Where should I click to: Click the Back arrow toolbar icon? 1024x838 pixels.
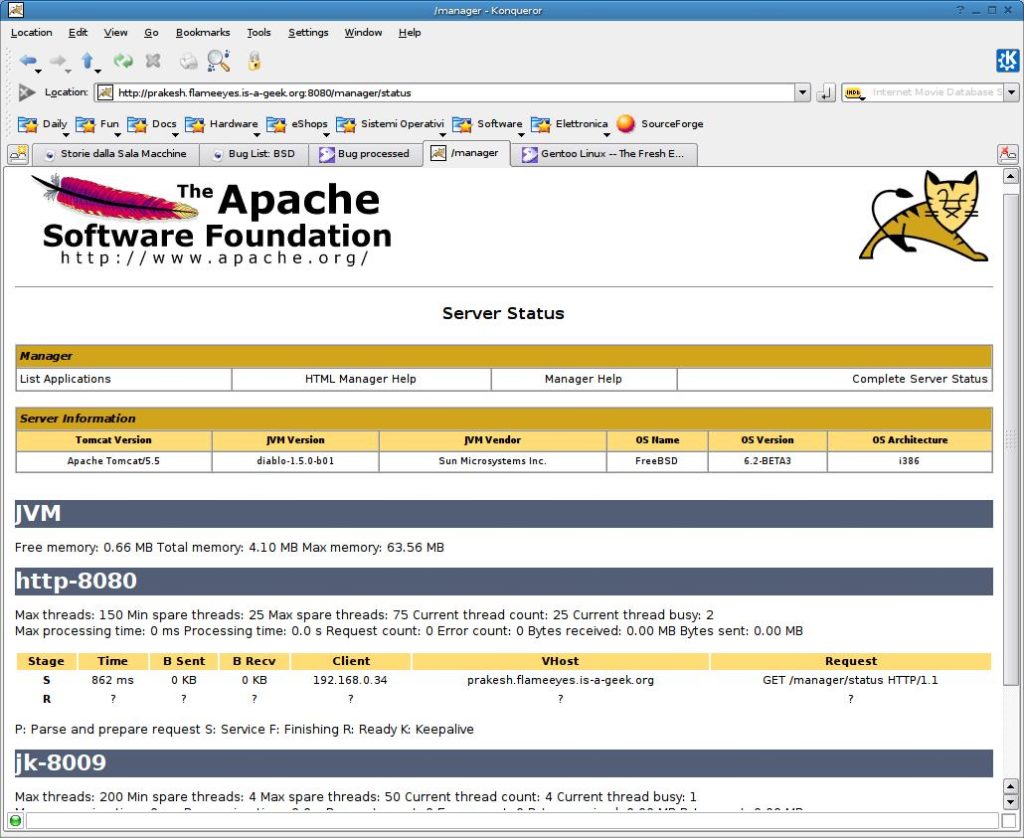point(27,61)
